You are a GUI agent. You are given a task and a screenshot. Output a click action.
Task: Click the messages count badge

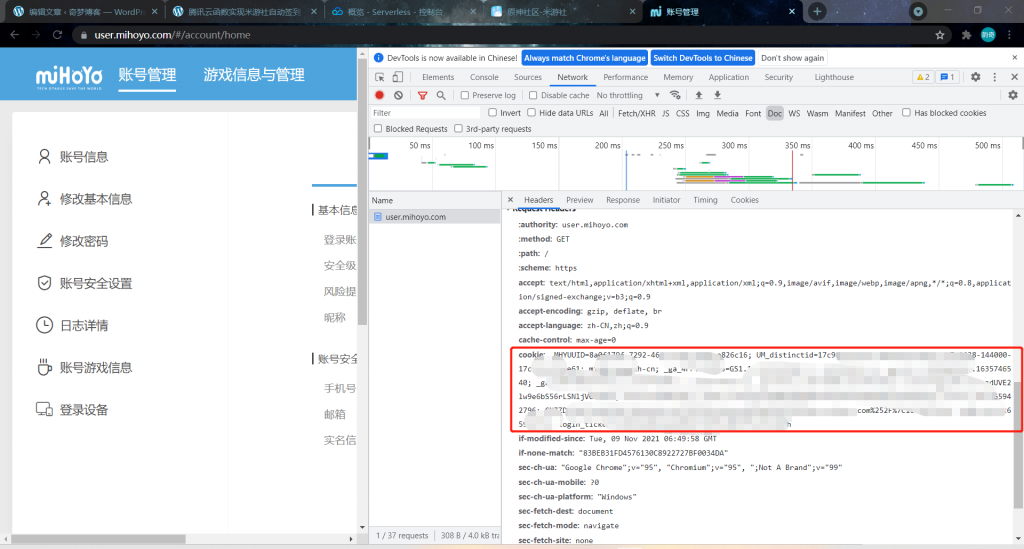tap(947, 77)
